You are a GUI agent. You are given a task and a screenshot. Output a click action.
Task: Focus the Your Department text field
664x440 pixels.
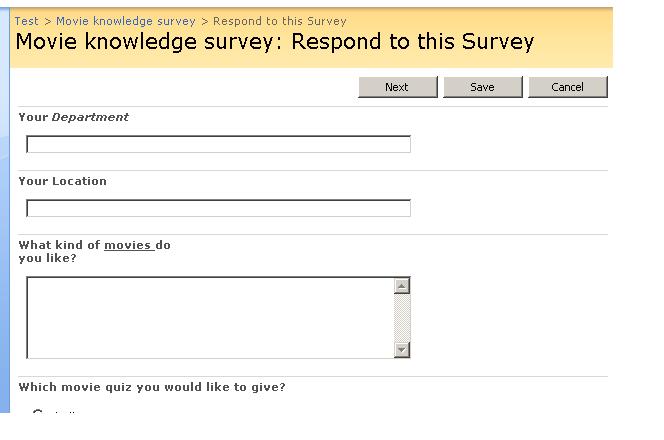(x=219, y=144)
